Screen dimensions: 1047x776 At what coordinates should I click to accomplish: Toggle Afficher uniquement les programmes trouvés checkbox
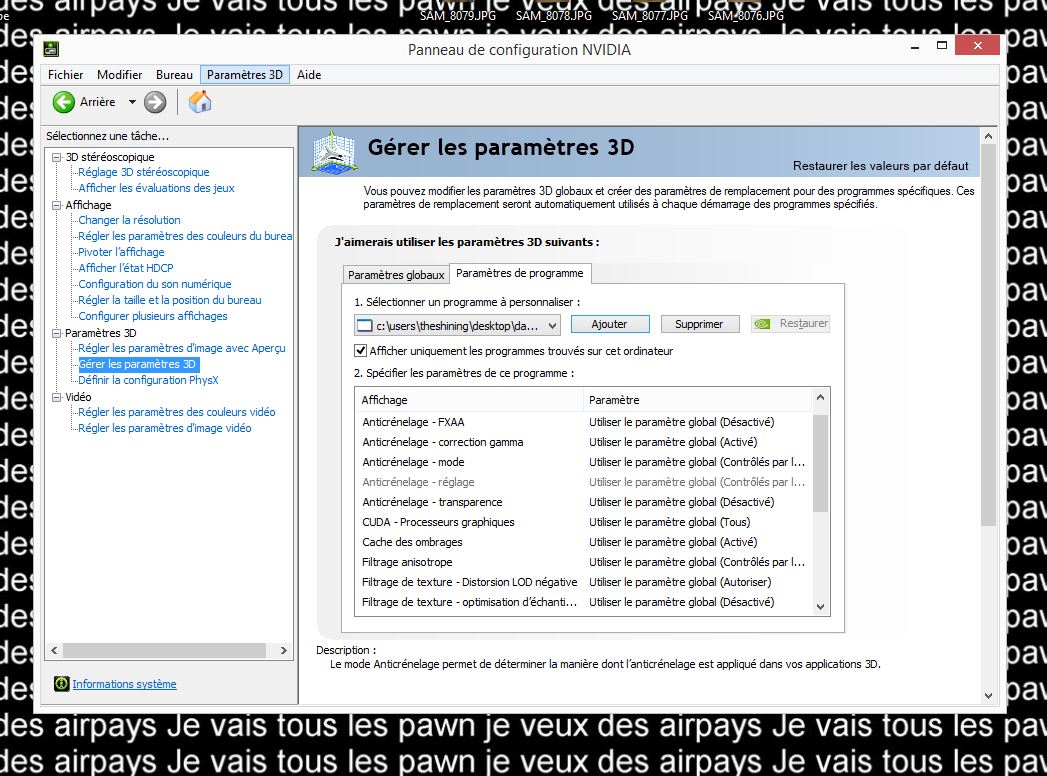(361, 351)
